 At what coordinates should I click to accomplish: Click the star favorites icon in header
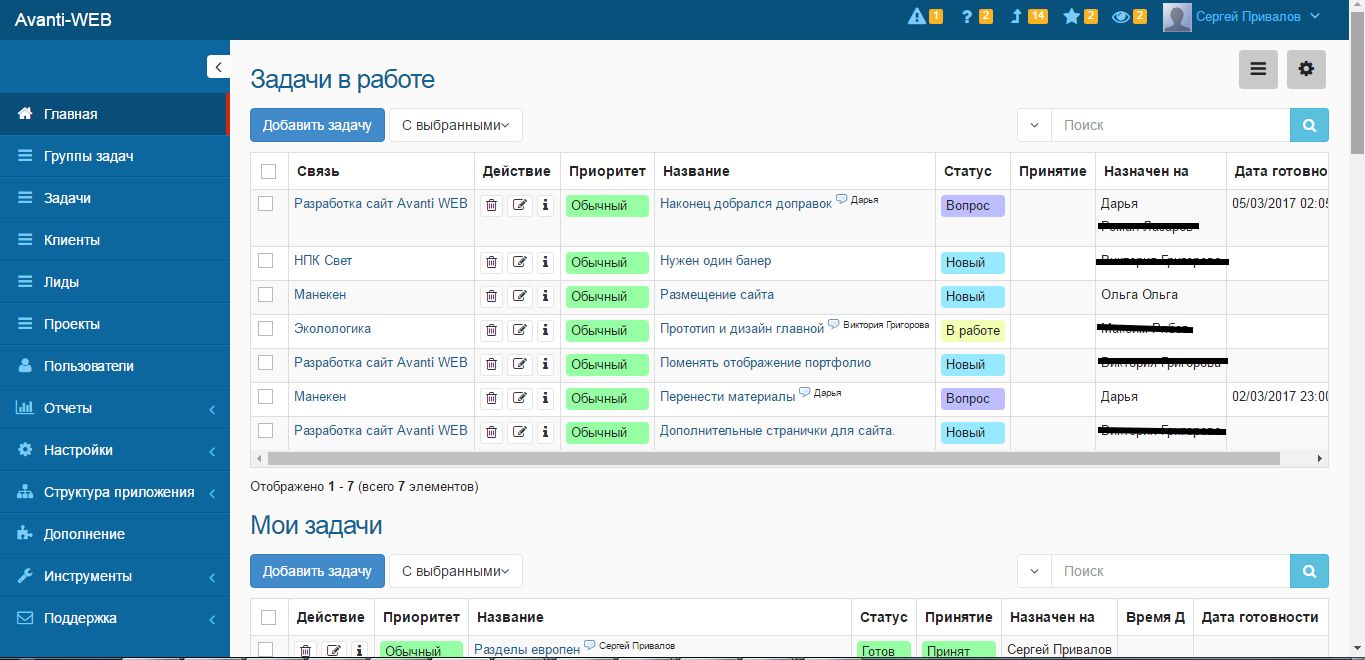(1071, 16)
